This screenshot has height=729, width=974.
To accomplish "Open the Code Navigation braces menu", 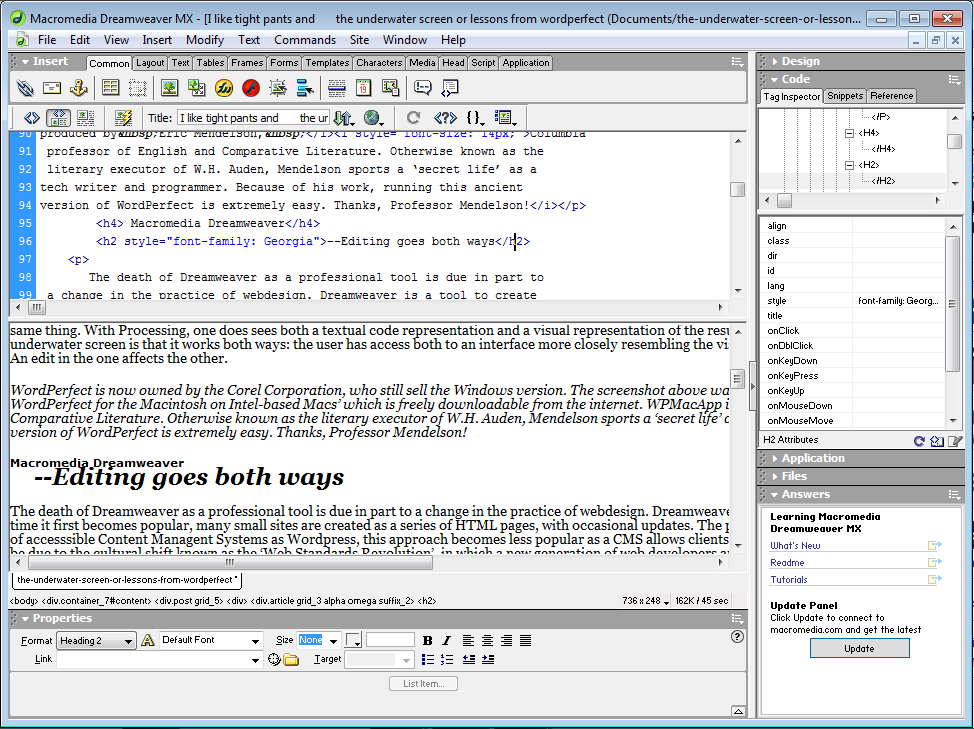I will (x=475, y=117).
